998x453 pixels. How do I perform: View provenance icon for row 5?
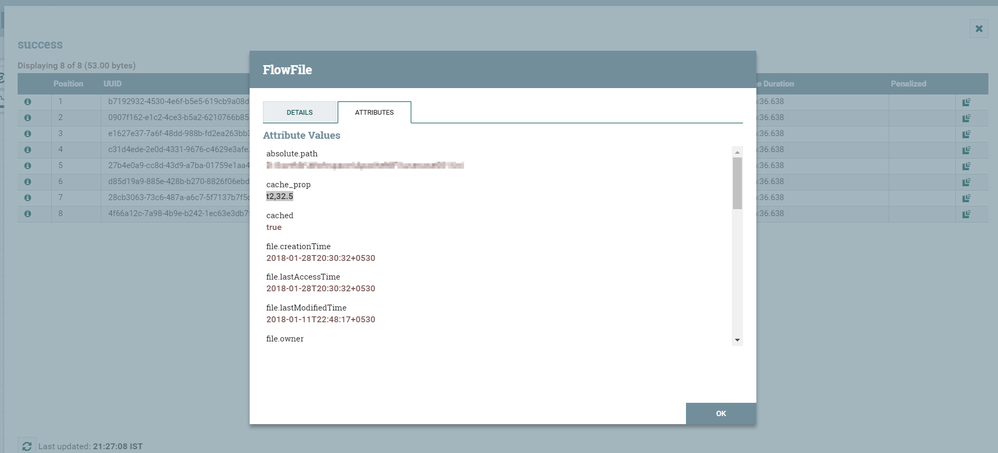[x=966, y=165]
